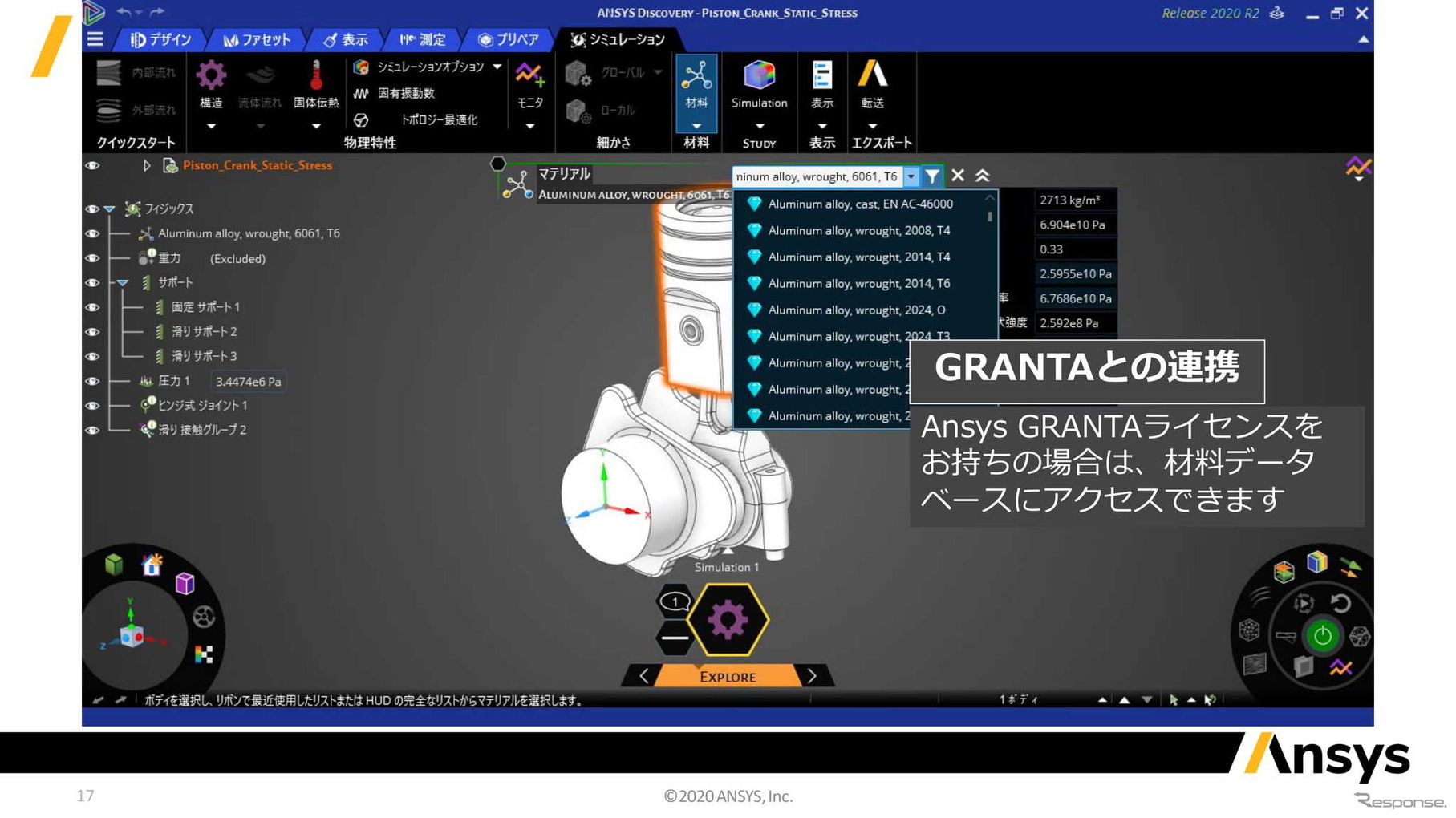Select the 固体伝熱 thermometer icon
The height and width of the screenshot is (818, 1456).
tap(316, 76)
